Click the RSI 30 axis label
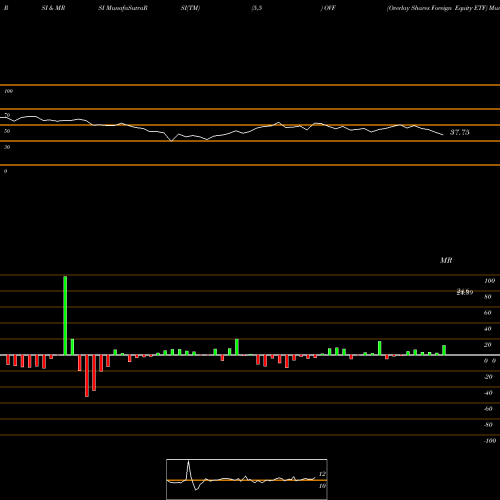Screen dimensions: 500x500 tap(7, 147)
